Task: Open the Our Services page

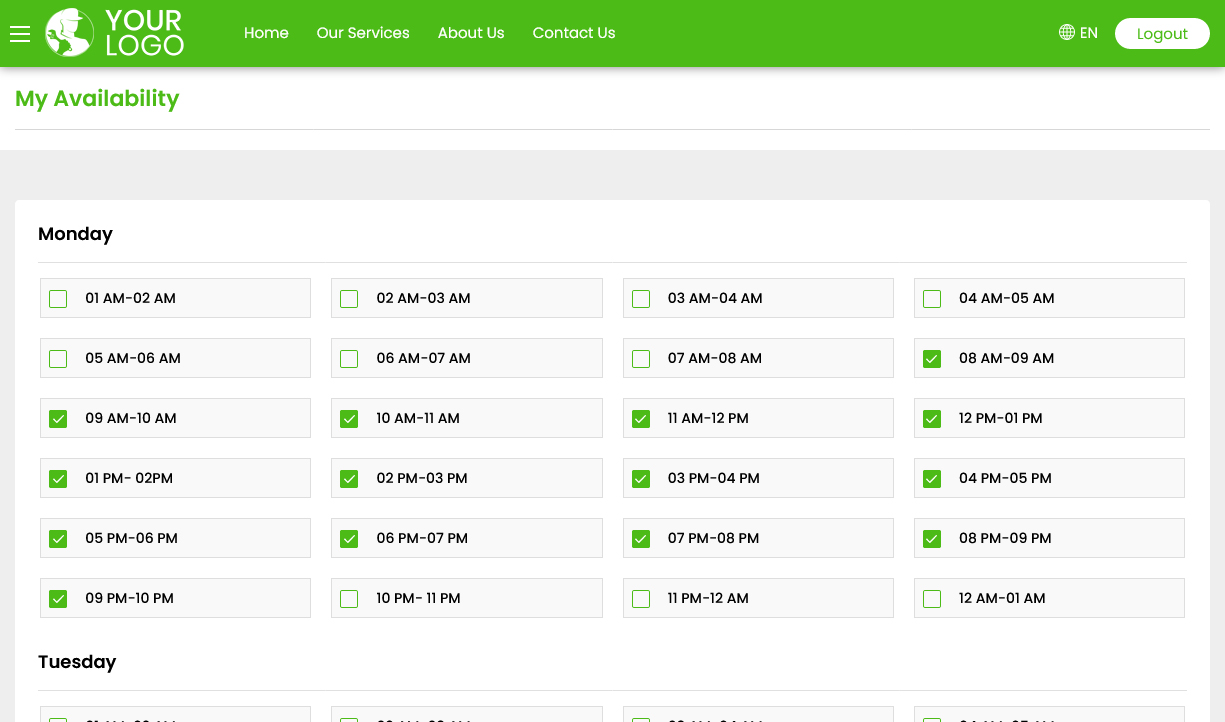Action: coord(362,33)
